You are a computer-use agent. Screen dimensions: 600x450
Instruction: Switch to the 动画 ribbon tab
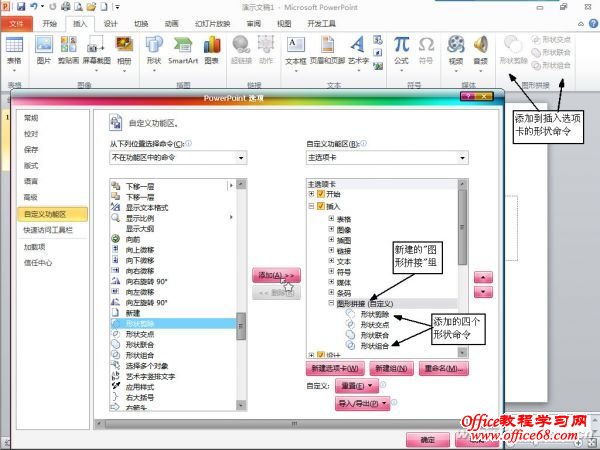[x=171, y=22]
